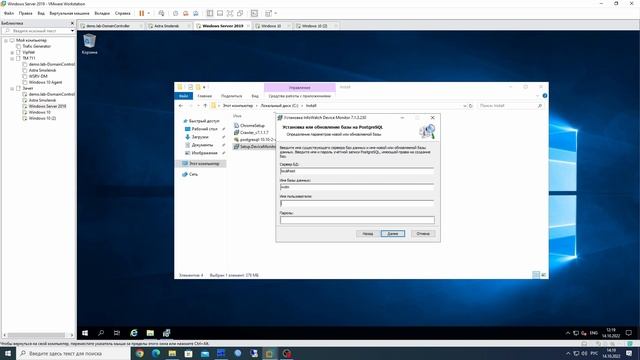This screenshot has width=640, height=360.
Task: Open the Справка menu
Action: tap(122, 13)
